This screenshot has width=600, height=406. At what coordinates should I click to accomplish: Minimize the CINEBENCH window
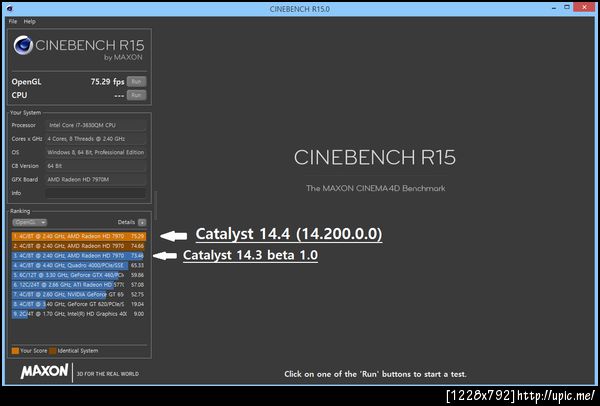coord(555,8)
